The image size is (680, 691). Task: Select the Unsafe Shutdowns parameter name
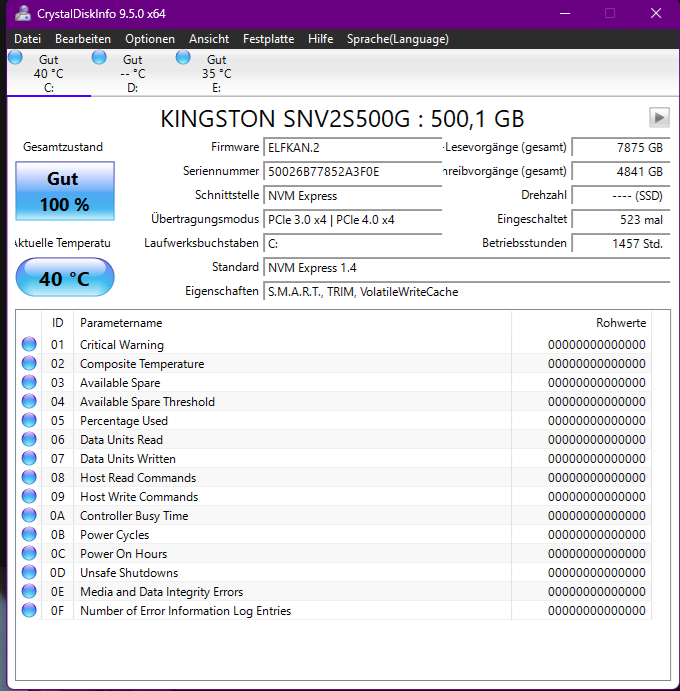click(129, 572)
